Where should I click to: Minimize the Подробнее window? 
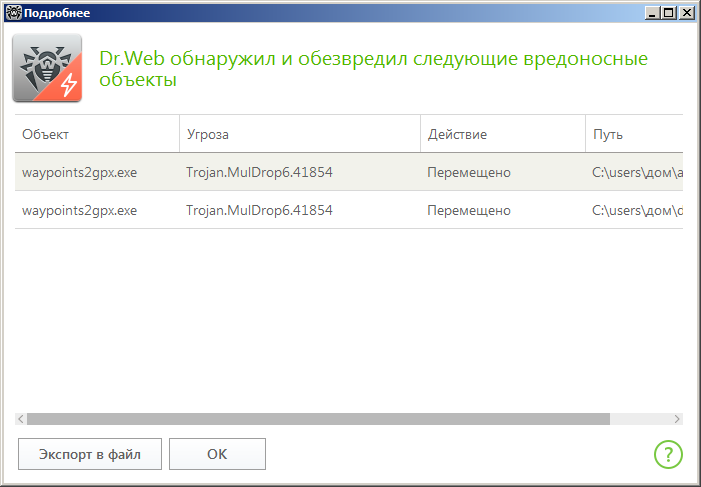[652, 13]
